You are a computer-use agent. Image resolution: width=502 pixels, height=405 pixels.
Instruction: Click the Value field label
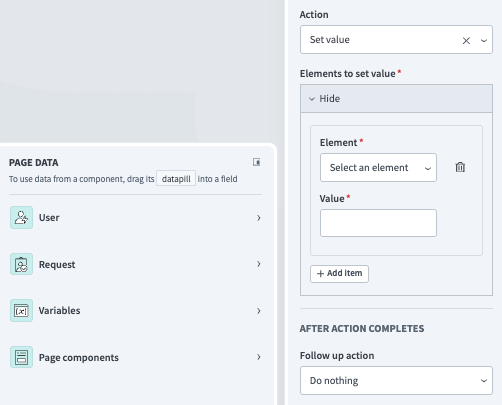[332, 199]
